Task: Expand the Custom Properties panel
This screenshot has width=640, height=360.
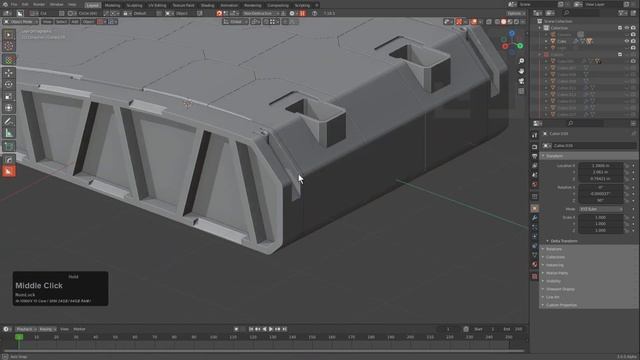Action: point(588,305)
